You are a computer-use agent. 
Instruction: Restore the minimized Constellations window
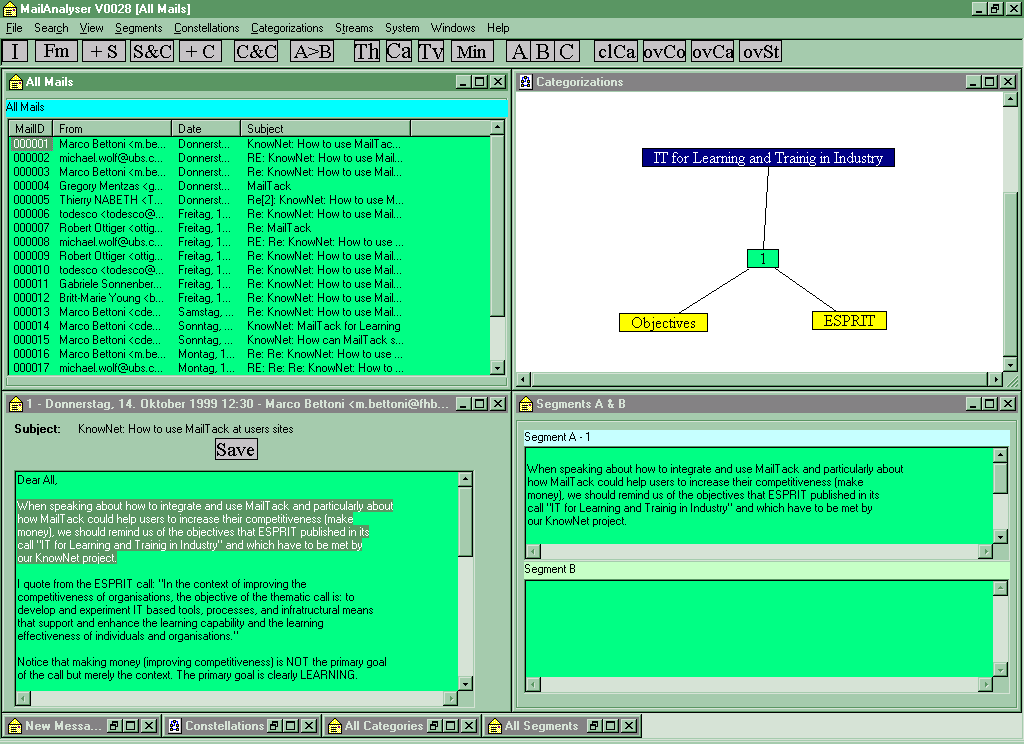pos(273,726)
